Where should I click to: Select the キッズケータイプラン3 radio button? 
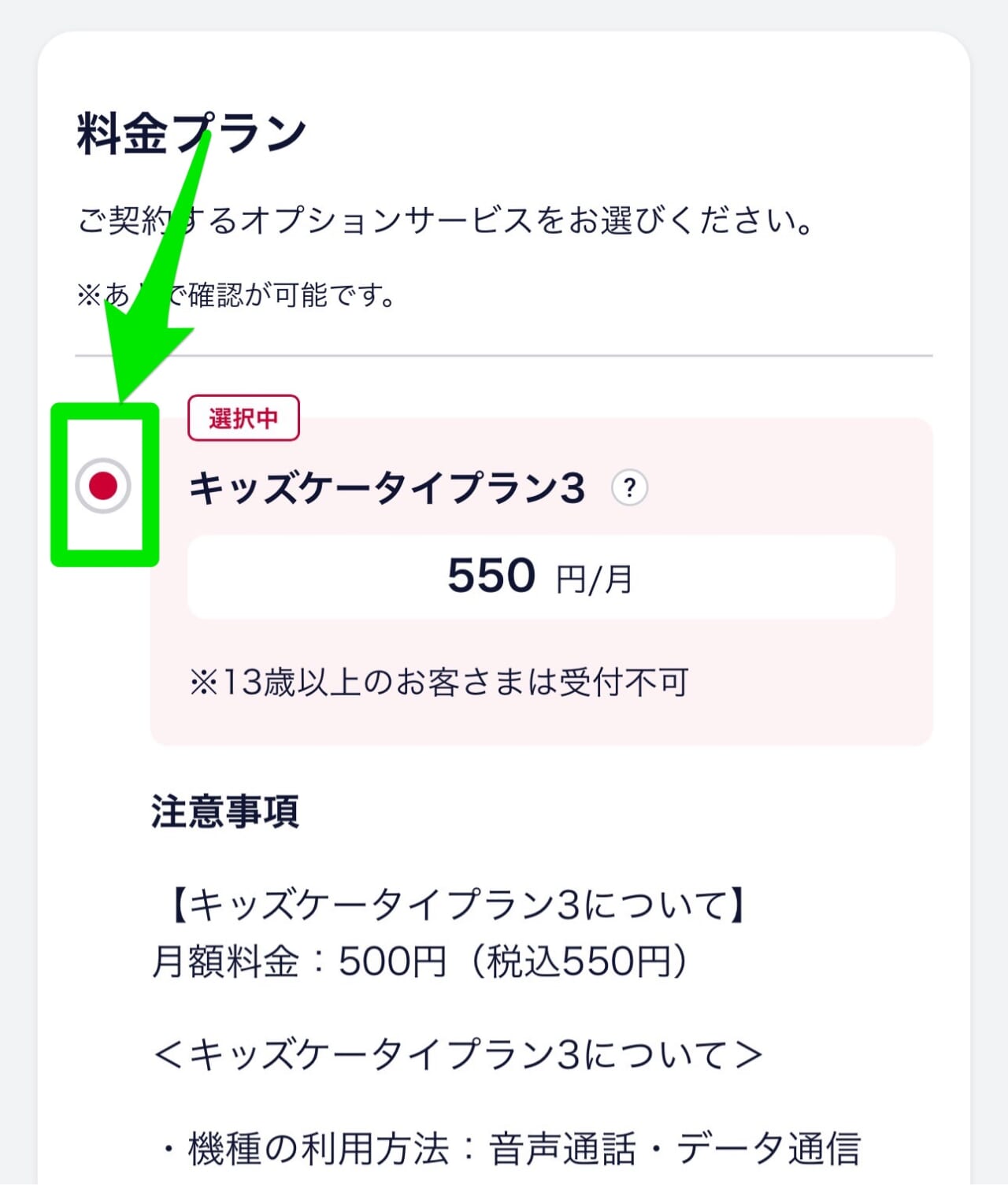pos(103,486)
